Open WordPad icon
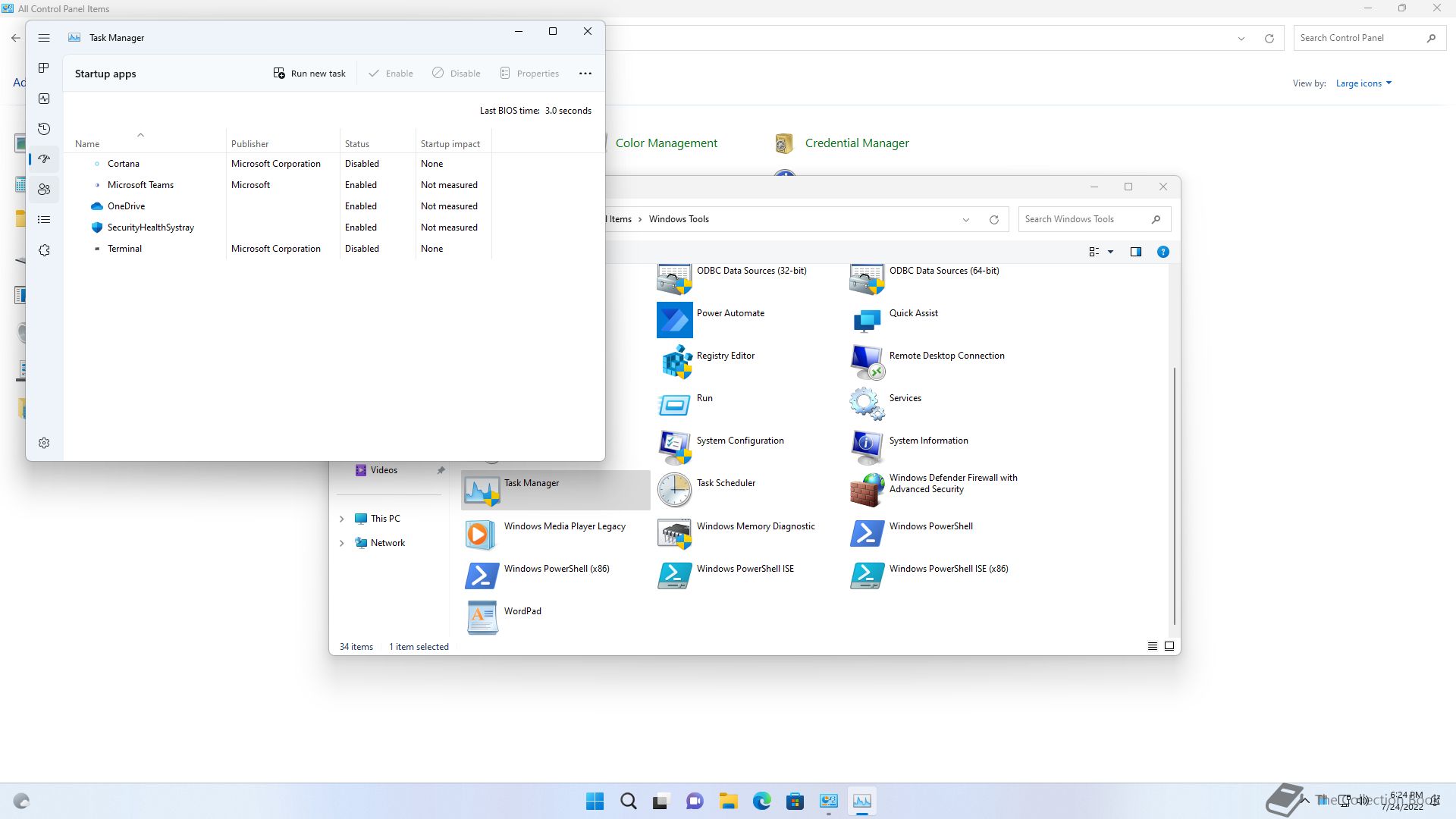 (x=482, y=617)
